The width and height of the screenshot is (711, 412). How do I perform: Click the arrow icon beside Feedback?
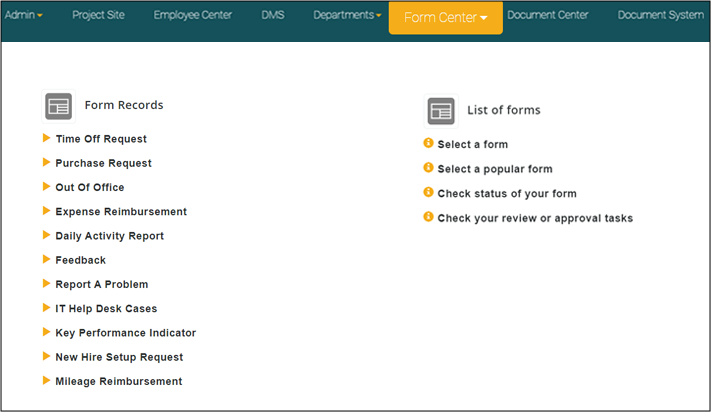tap(46, 259)
